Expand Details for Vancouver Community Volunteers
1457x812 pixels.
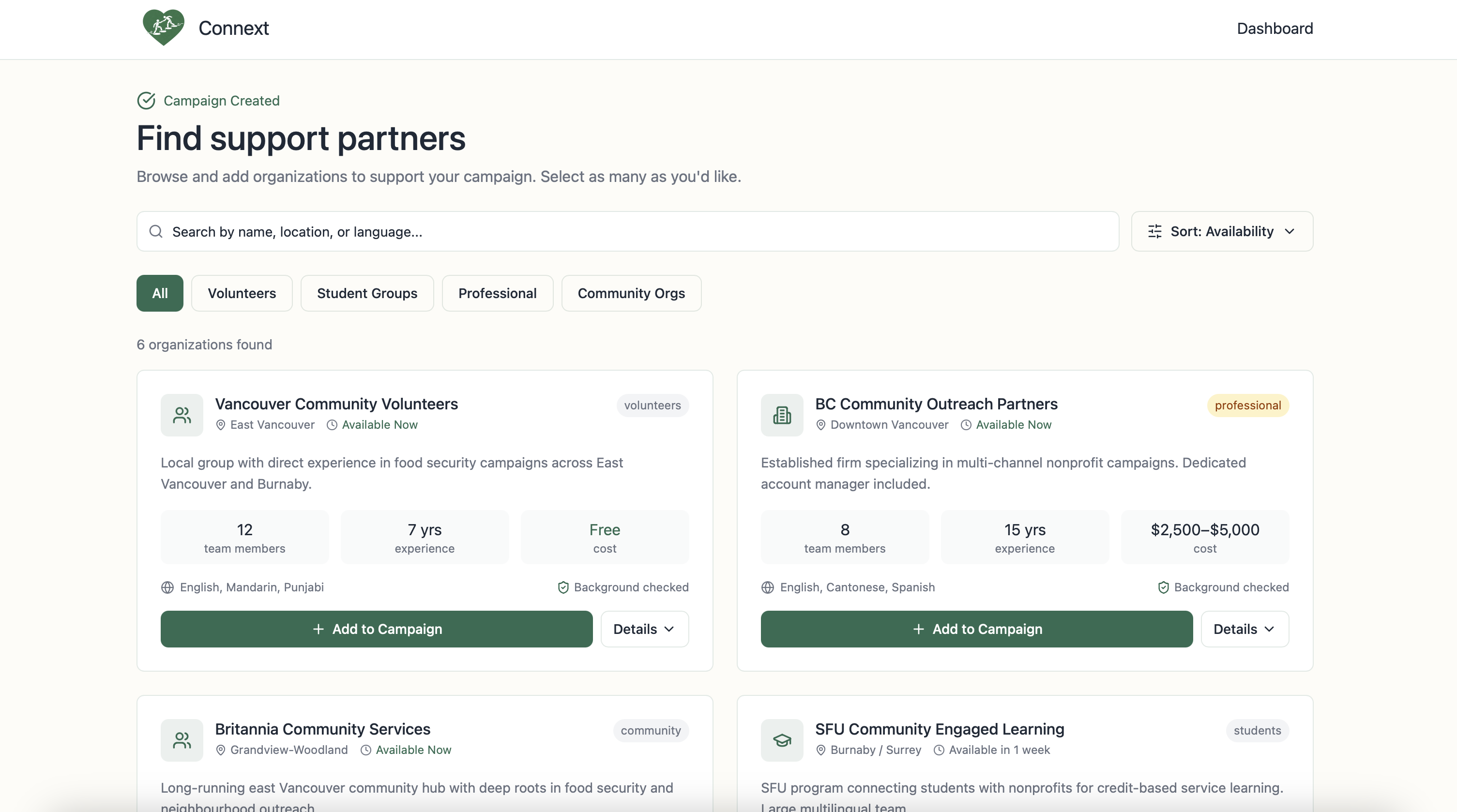pyautogui.click(x=644, y=629)
